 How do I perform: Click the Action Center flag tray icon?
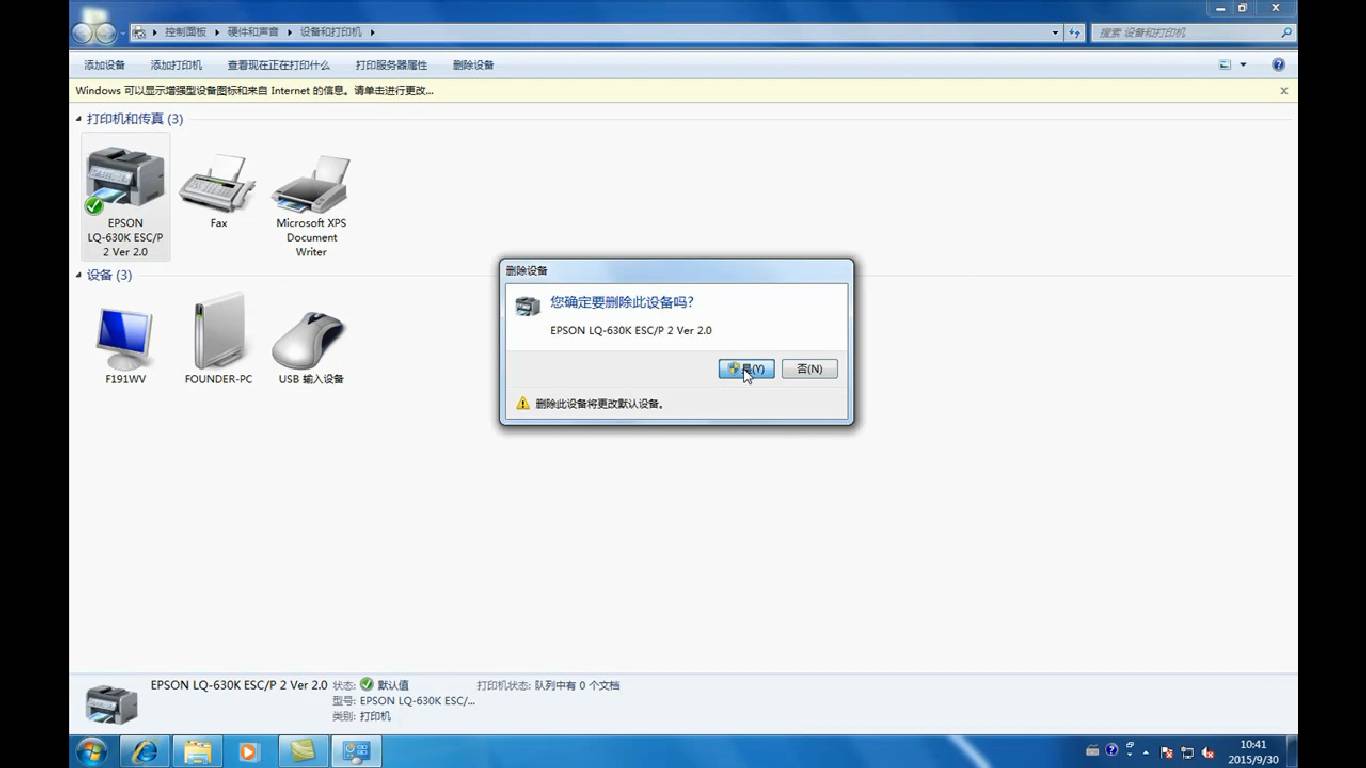[x=1167, y=752]
